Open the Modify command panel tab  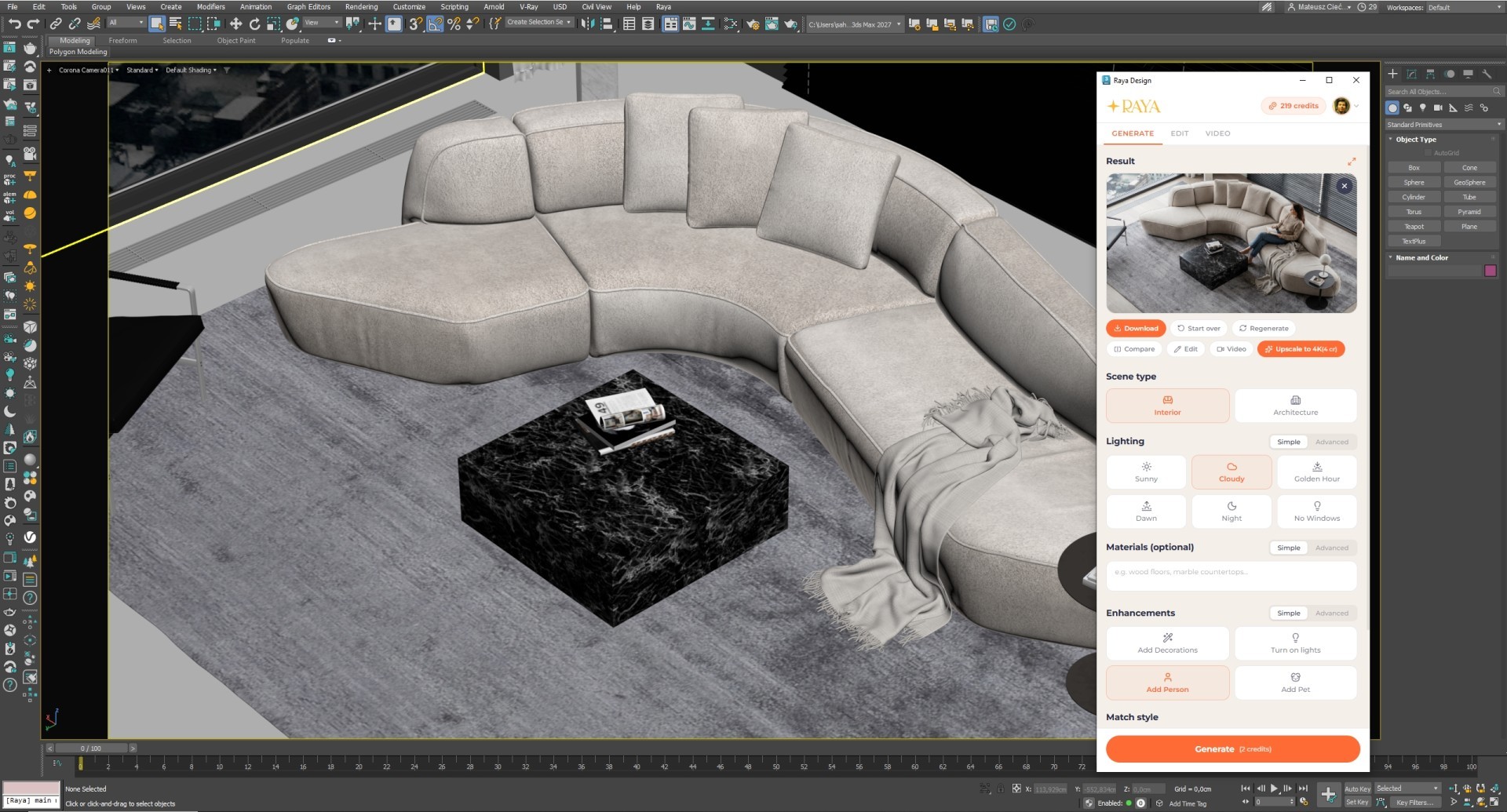coord(1411,74)
